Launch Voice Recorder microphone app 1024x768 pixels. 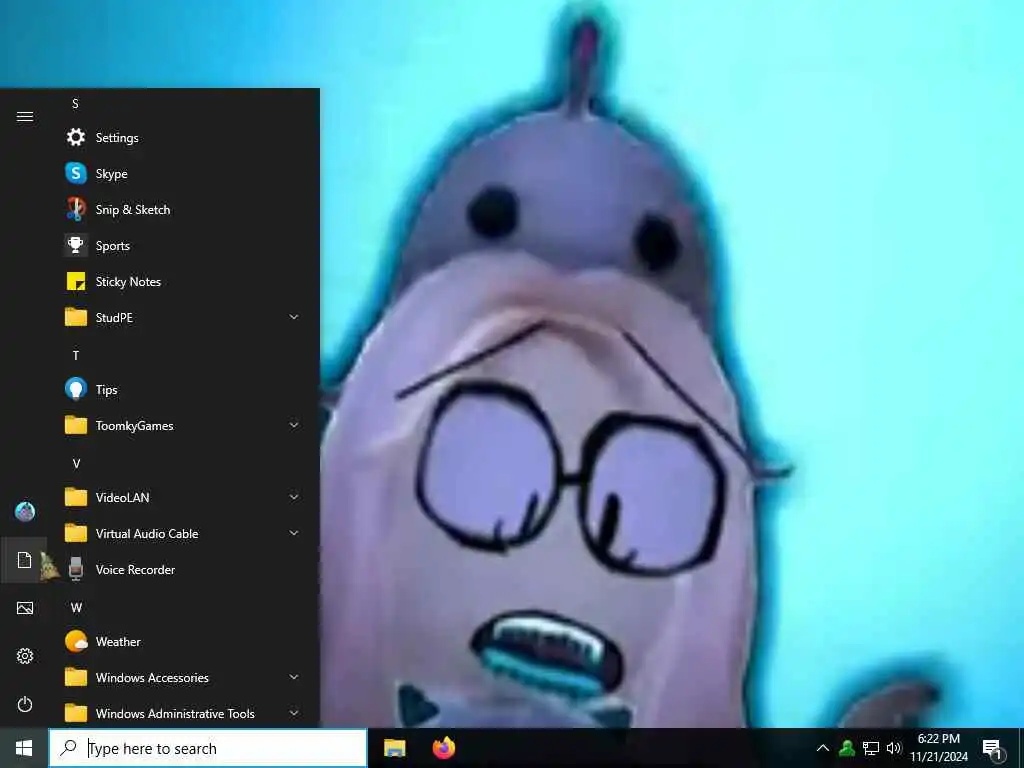coord(76,569)
